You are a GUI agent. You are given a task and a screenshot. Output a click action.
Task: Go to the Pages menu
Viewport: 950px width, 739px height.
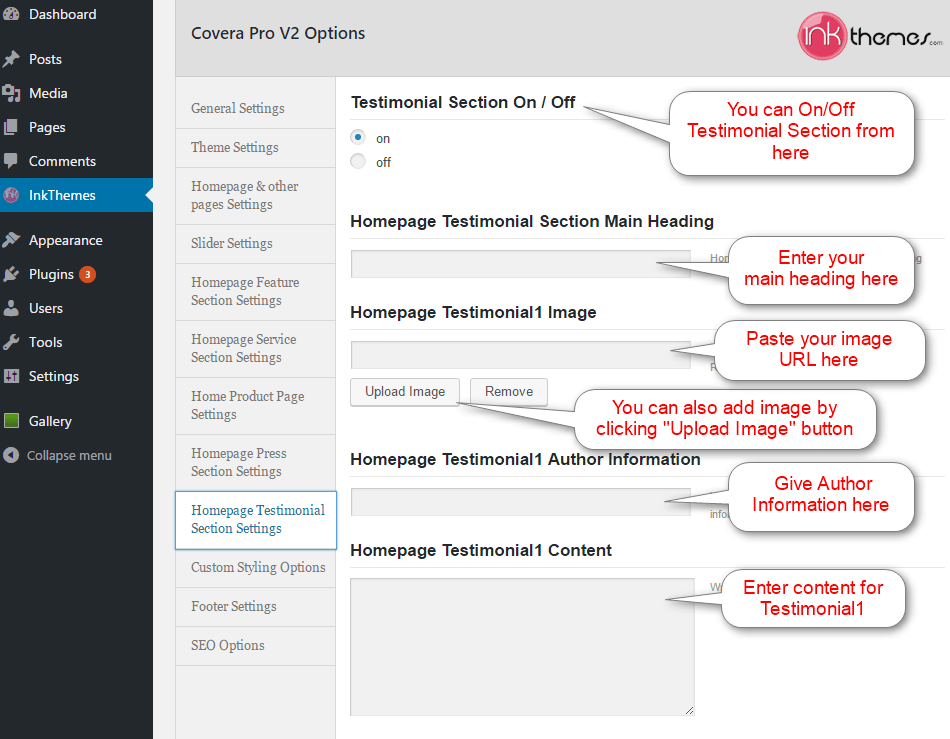76,127
